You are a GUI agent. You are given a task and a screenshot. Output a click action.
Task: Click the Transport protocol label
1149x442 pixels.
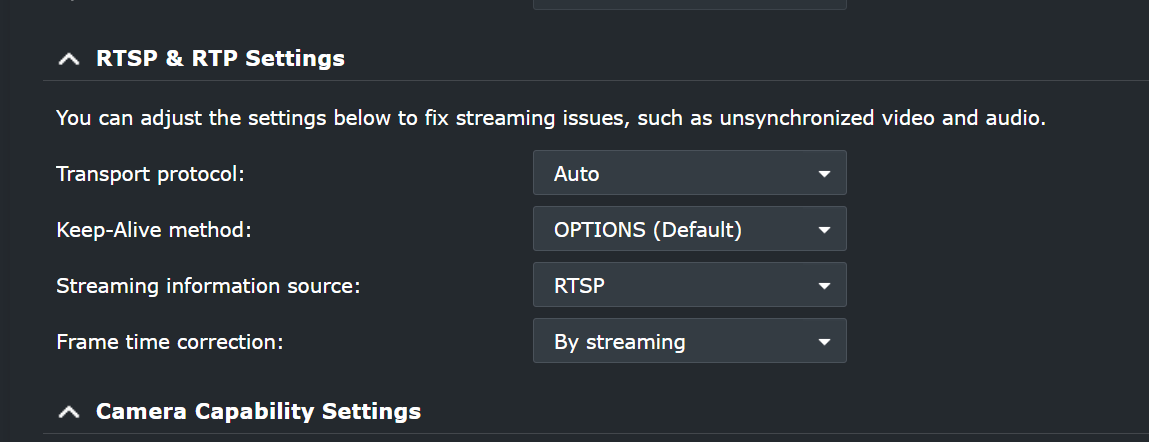150,173
